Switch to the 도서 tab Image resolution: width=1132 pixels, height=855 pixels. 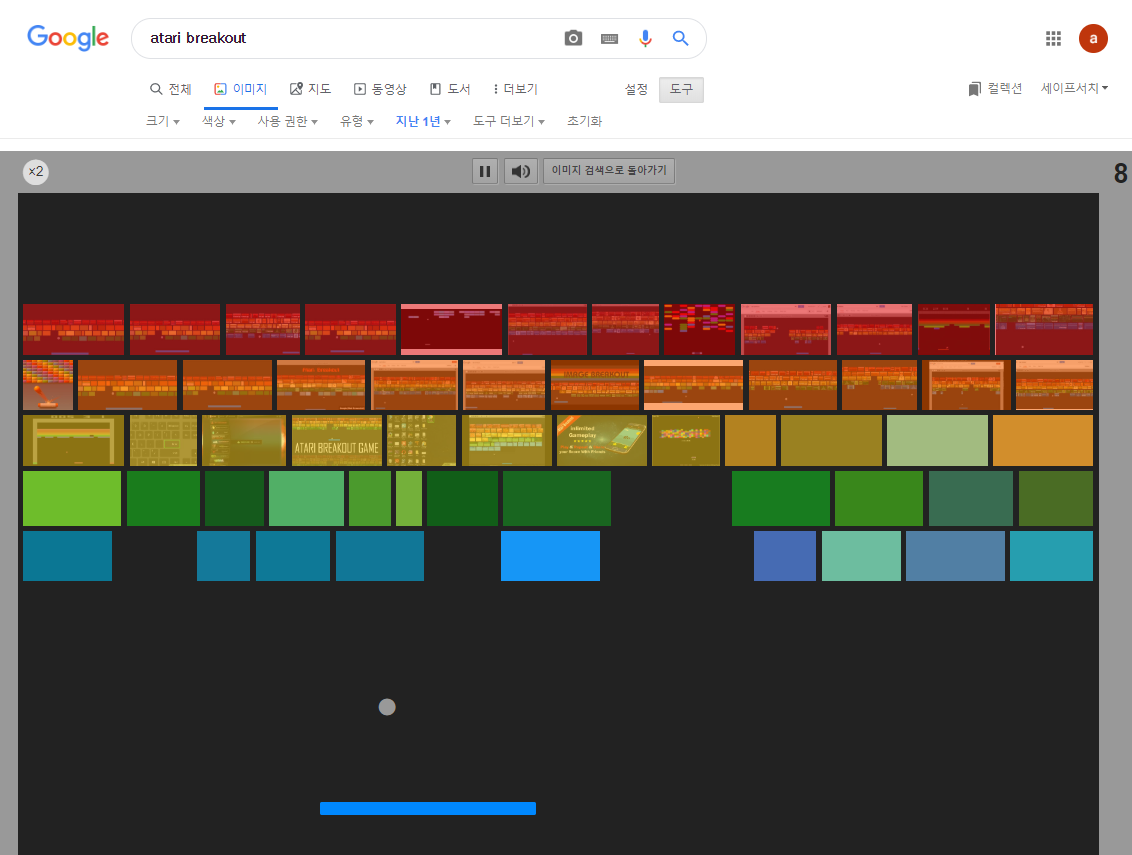coord(450,89)
